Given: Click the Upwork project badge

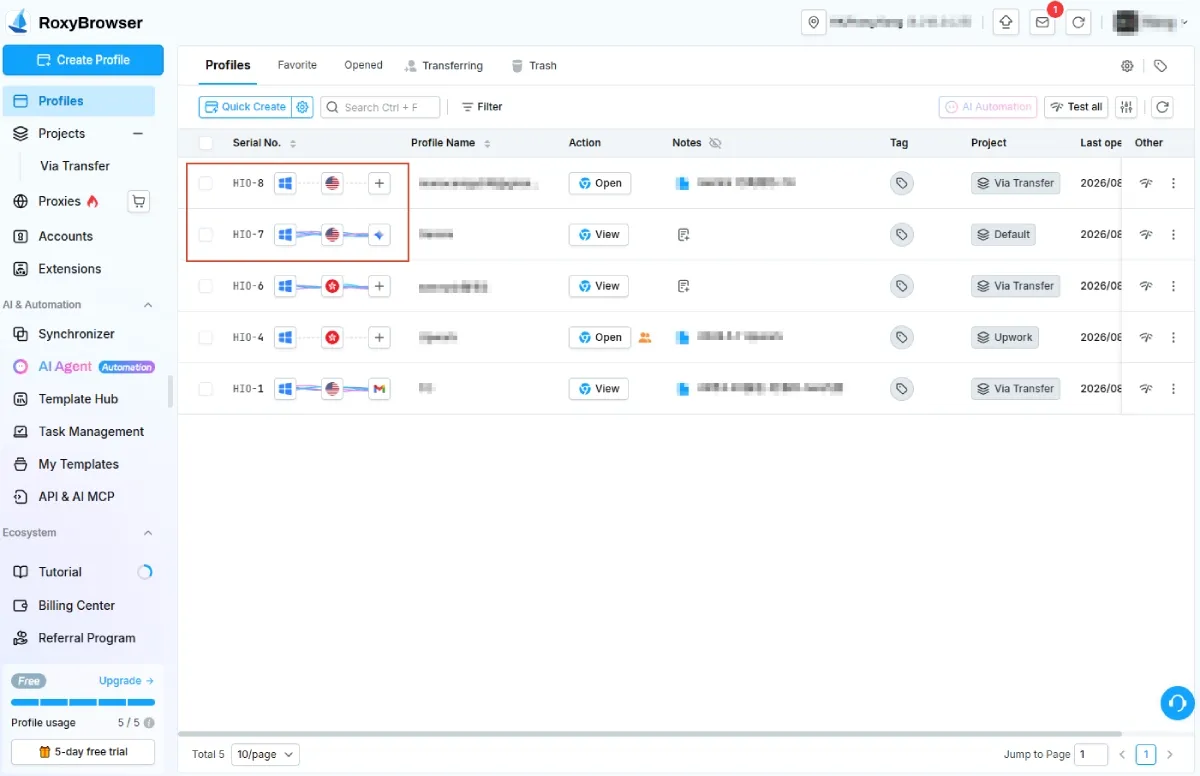Looking at the screenshot, I should coord(1005,338).
